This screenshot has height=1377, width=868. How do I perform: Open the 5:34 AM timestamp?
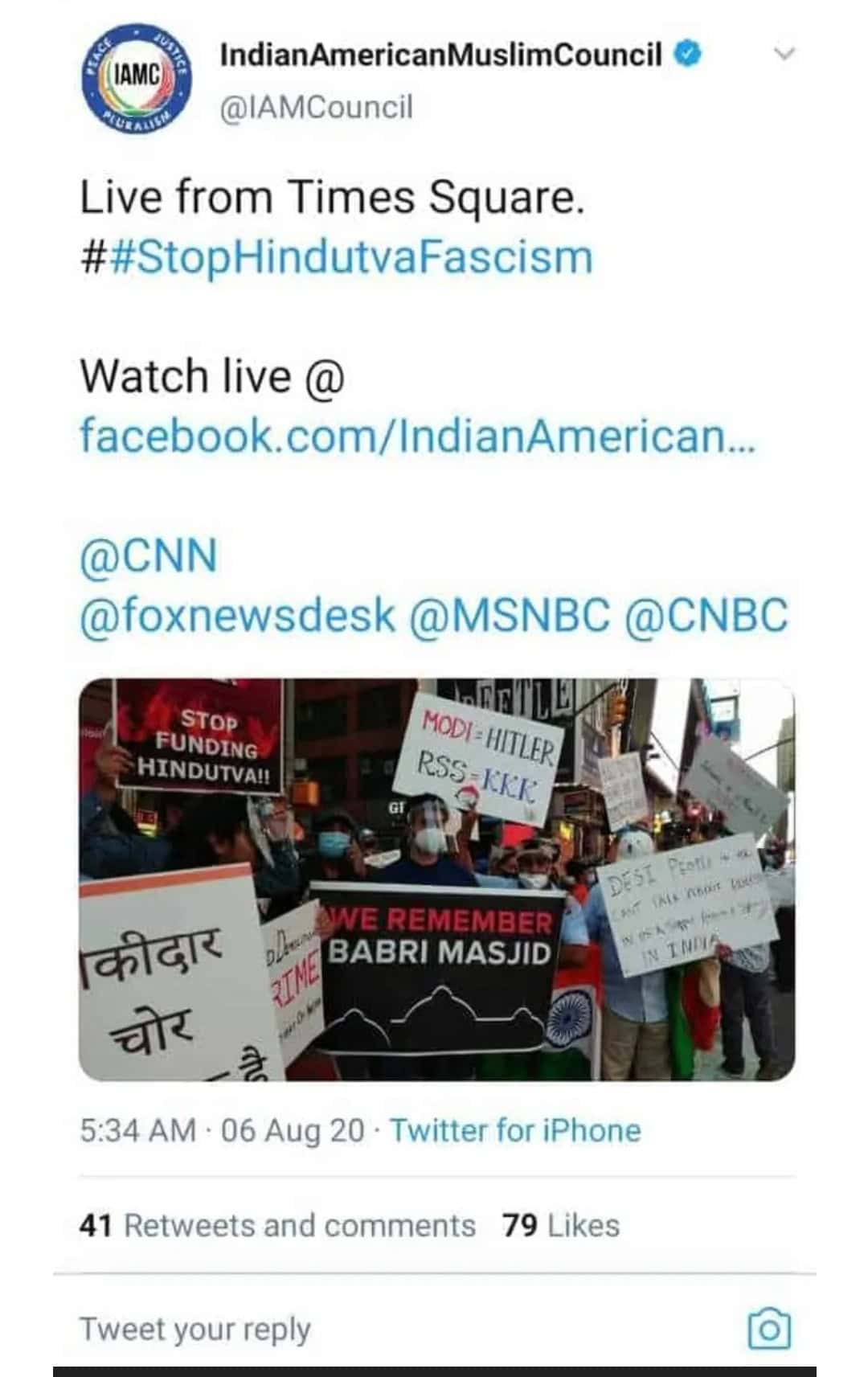[x=137, y=1130]
